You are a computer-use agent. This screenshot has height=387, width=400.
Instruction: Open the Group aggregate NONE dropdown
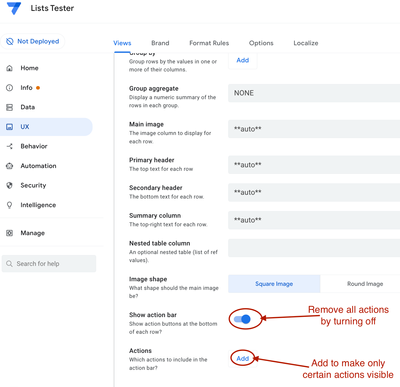pos(314,93)
